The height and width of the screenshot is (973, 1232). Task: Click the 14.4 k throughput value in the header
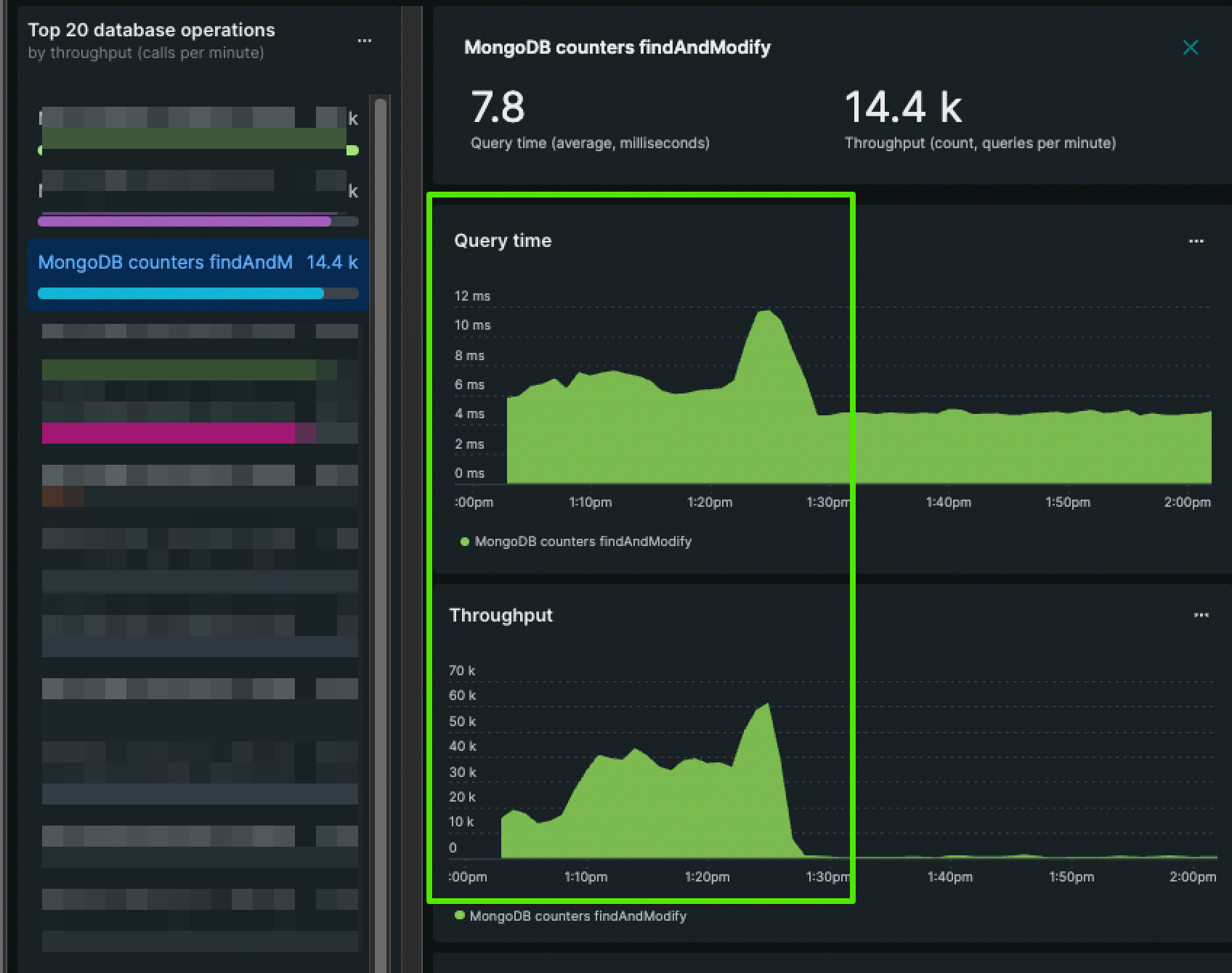pos(903,107)
